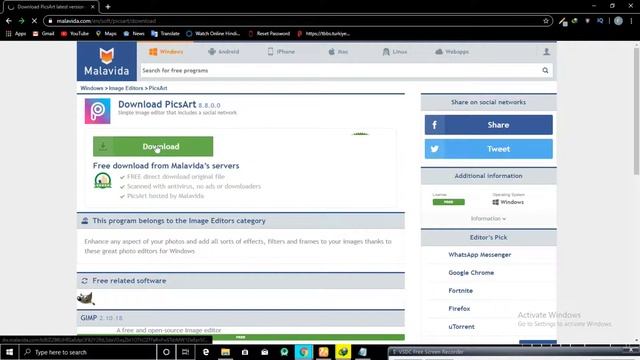
Task: Open the user account icon
Action: pos(546,52)
